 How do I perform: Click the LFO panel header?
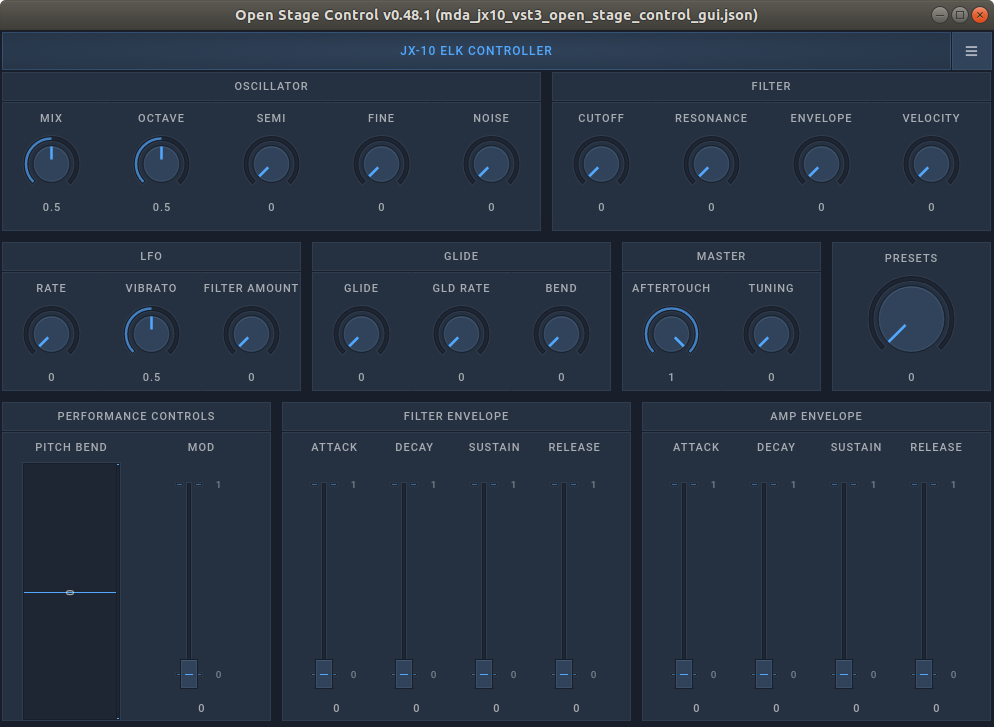[x=151, y=256]
